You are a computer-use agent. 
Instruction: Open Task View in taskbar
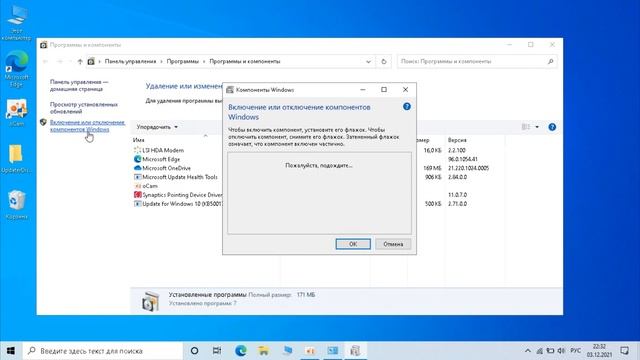coord(217,351)
